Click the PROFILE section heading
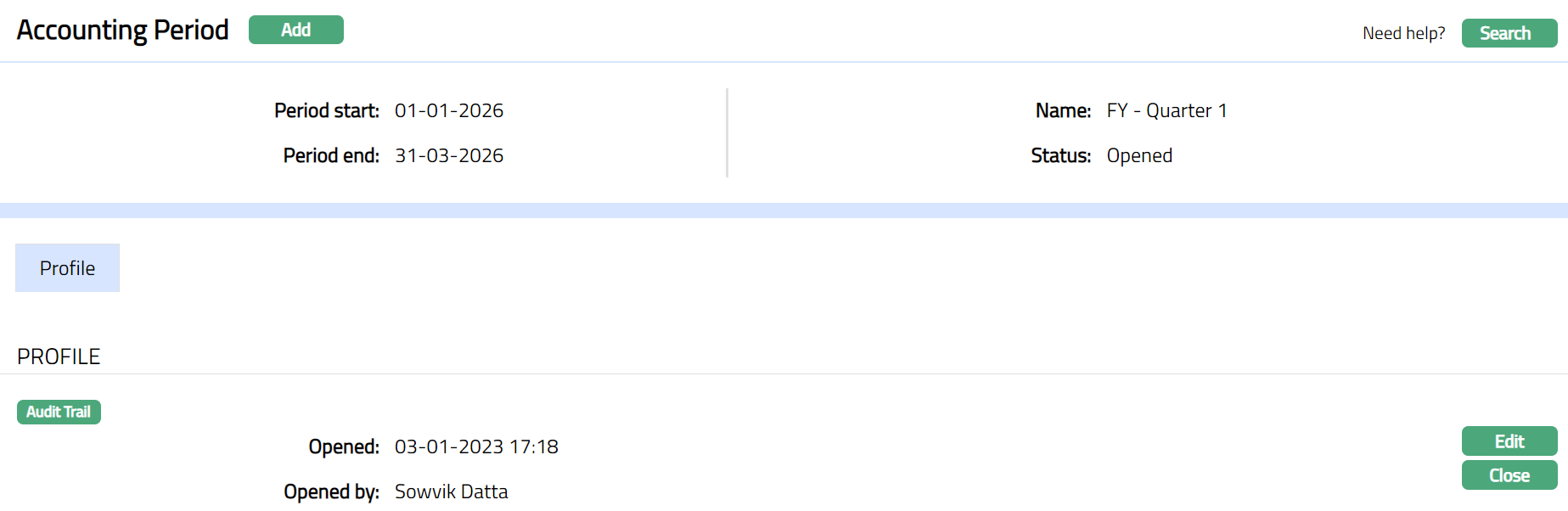 click(59, 357)
